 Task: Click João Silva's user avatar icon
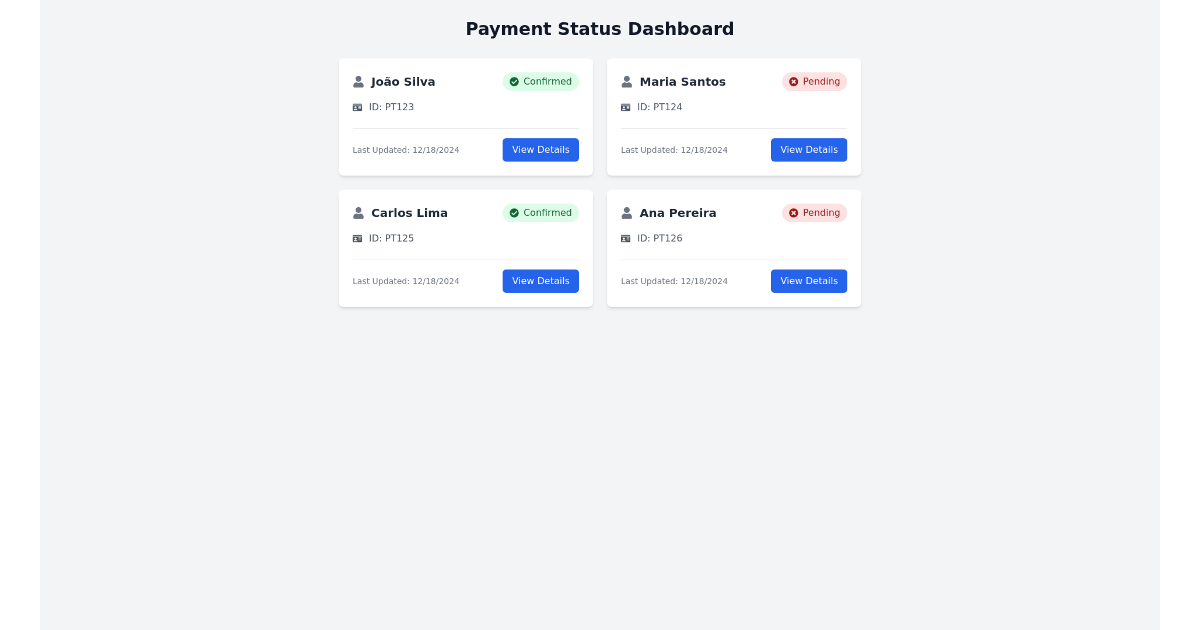[359, 82]
